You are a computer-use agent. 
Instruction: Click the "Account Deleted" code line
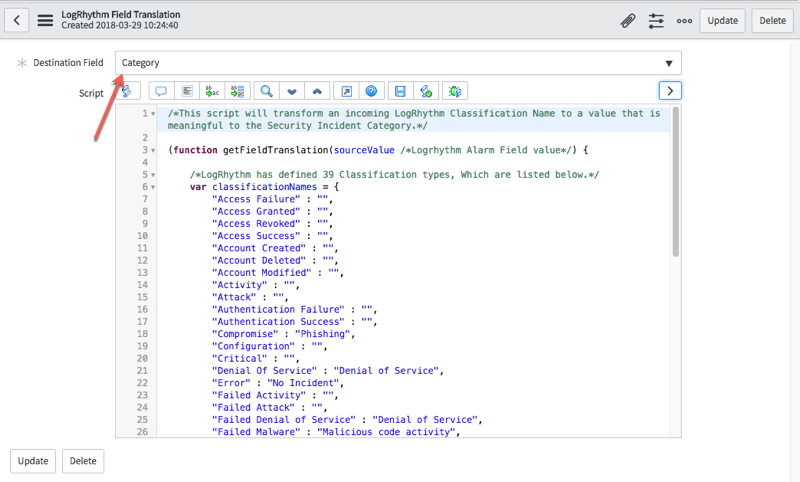coord(275,261)
